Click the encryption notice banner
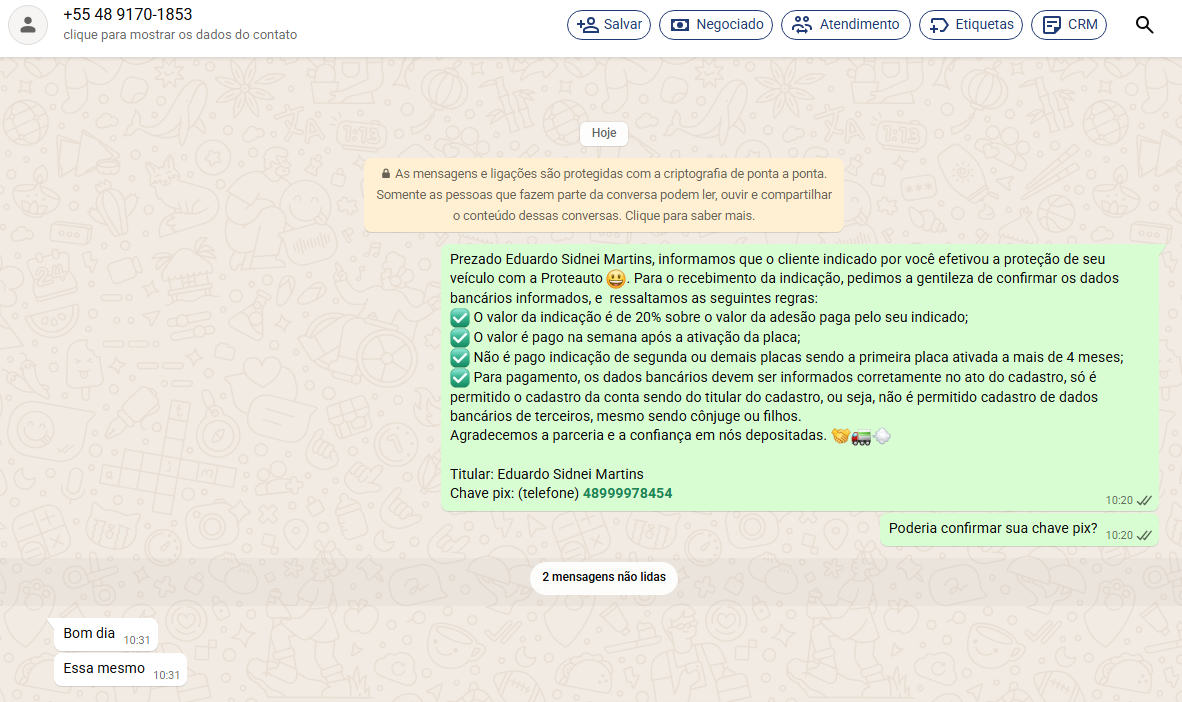Viewport: 1182px width, 702px height. coord(603,195)
